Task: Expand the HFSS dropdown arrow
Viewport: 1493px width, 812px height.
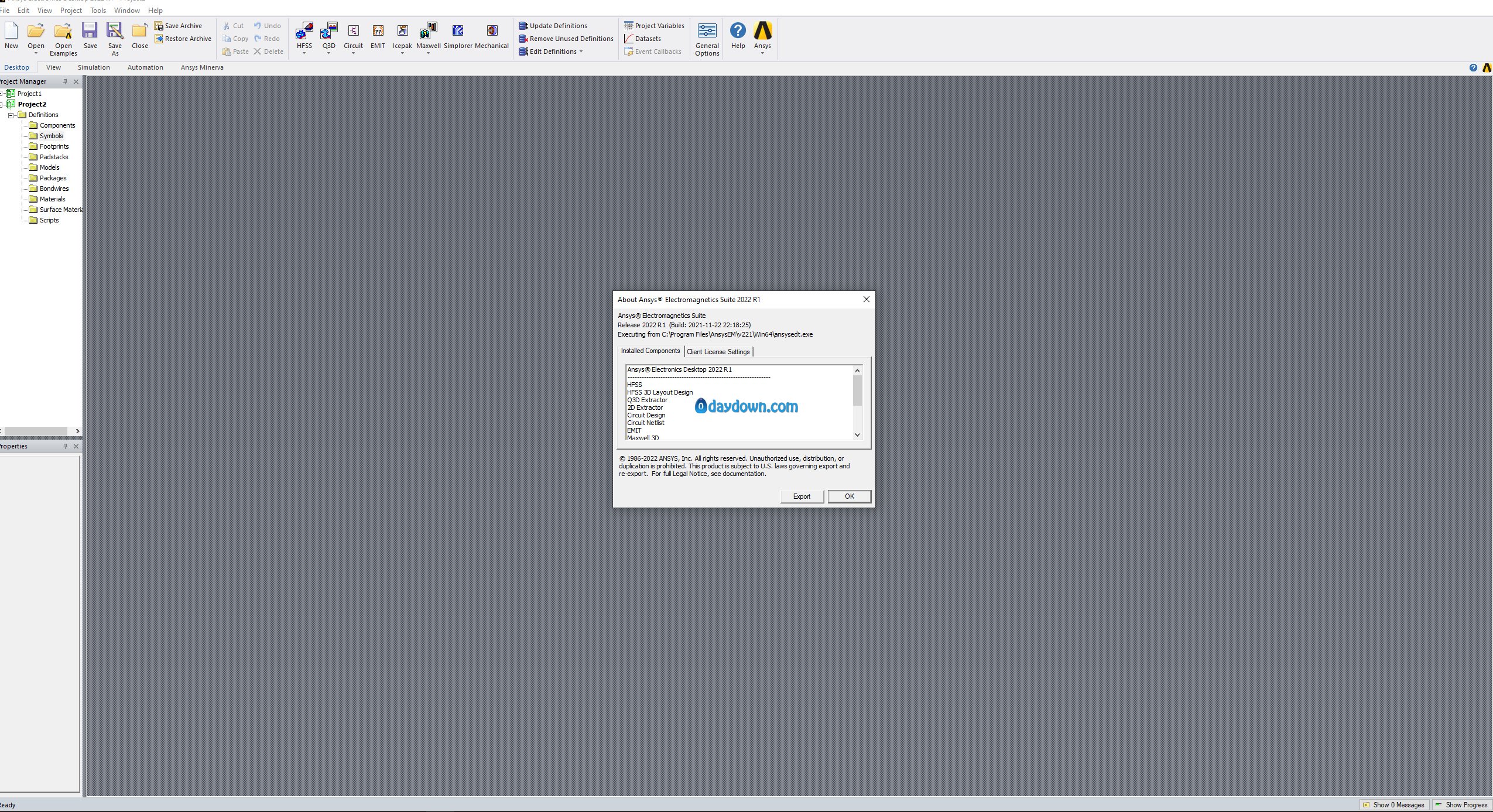Action: pos(304,53)
